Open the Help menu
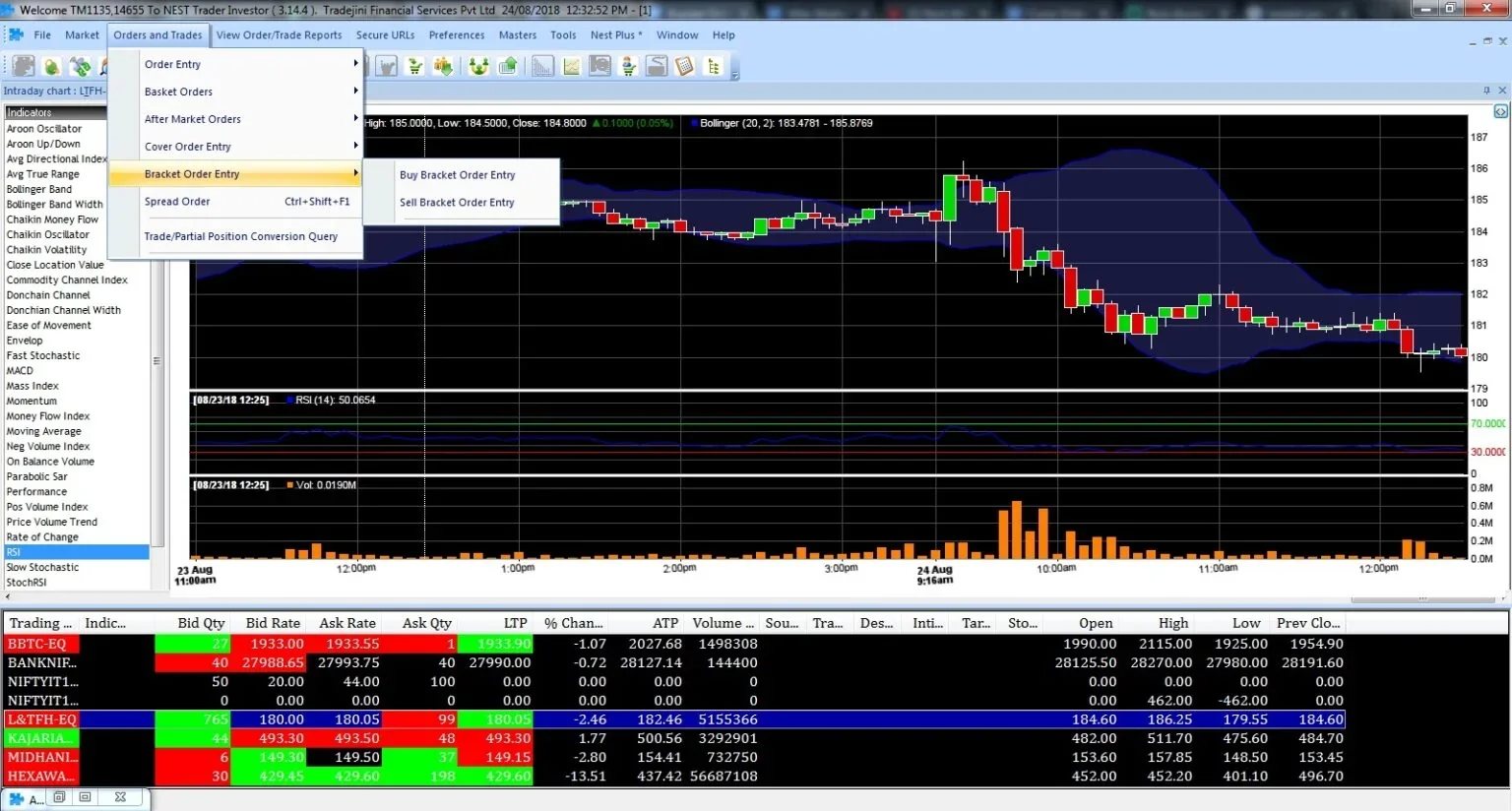The width and height of the screenshot is (1512, 811). pyautogui.click(x=724, y=34)
